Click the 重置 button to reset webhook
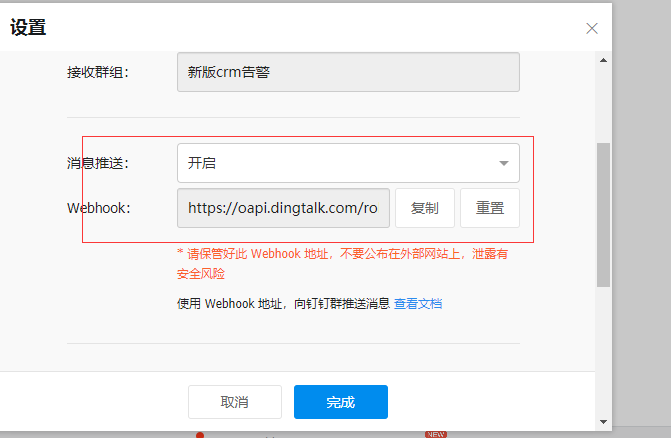The height and width of the screenshot is (438, 671). click(x=490, y=208)
